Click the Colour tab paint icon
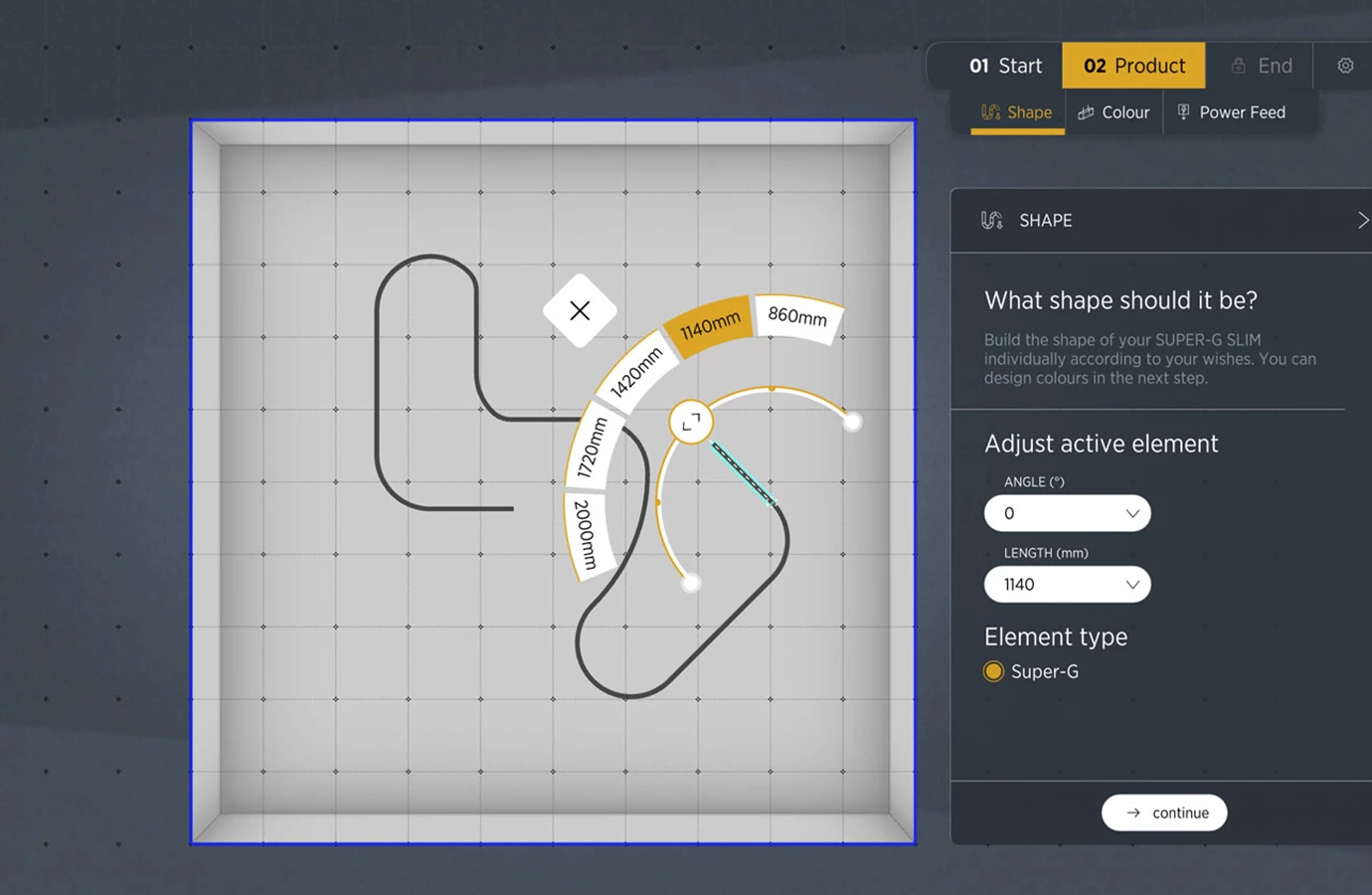 point(1086,112)
